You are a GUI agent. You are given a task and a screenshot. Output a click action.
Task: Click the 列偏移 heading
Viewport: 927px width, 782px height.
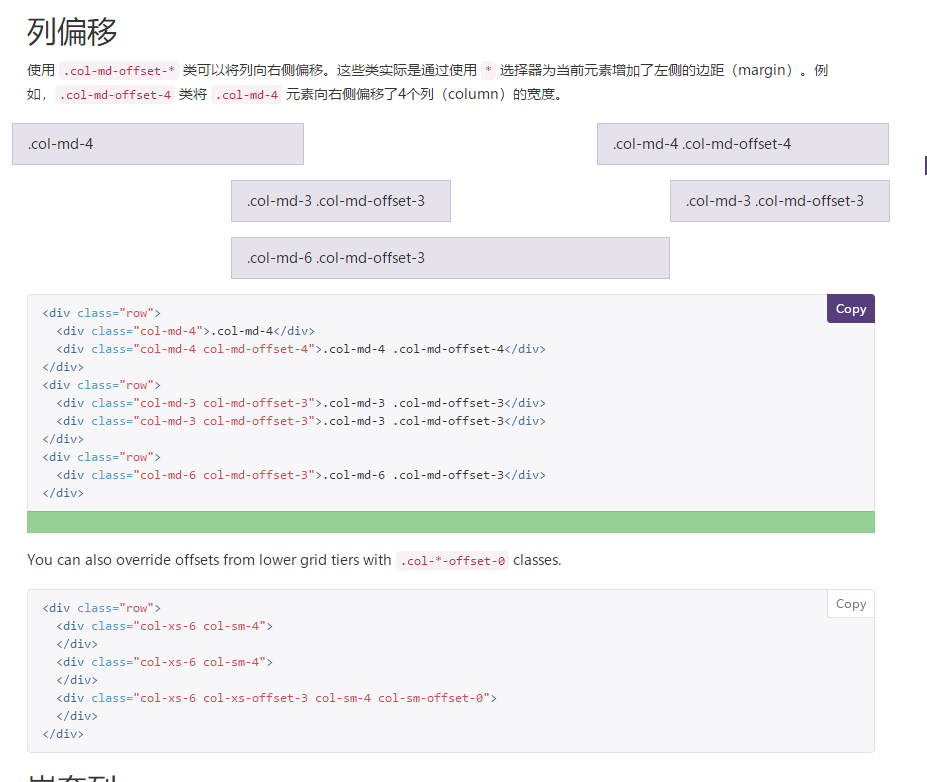coord(71,31)
